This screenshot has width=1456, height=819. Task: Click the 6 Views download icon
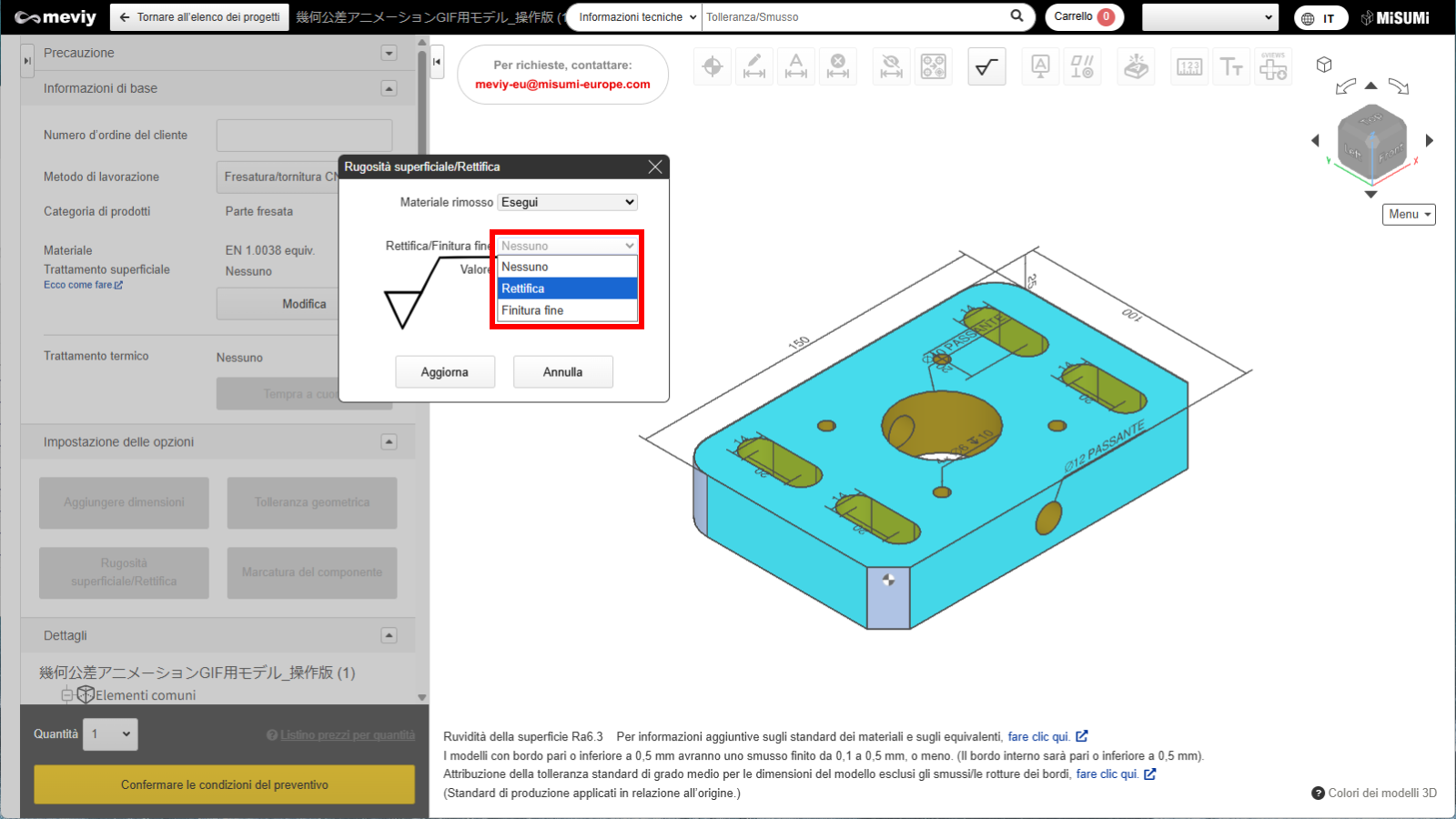coord(1272,66)
